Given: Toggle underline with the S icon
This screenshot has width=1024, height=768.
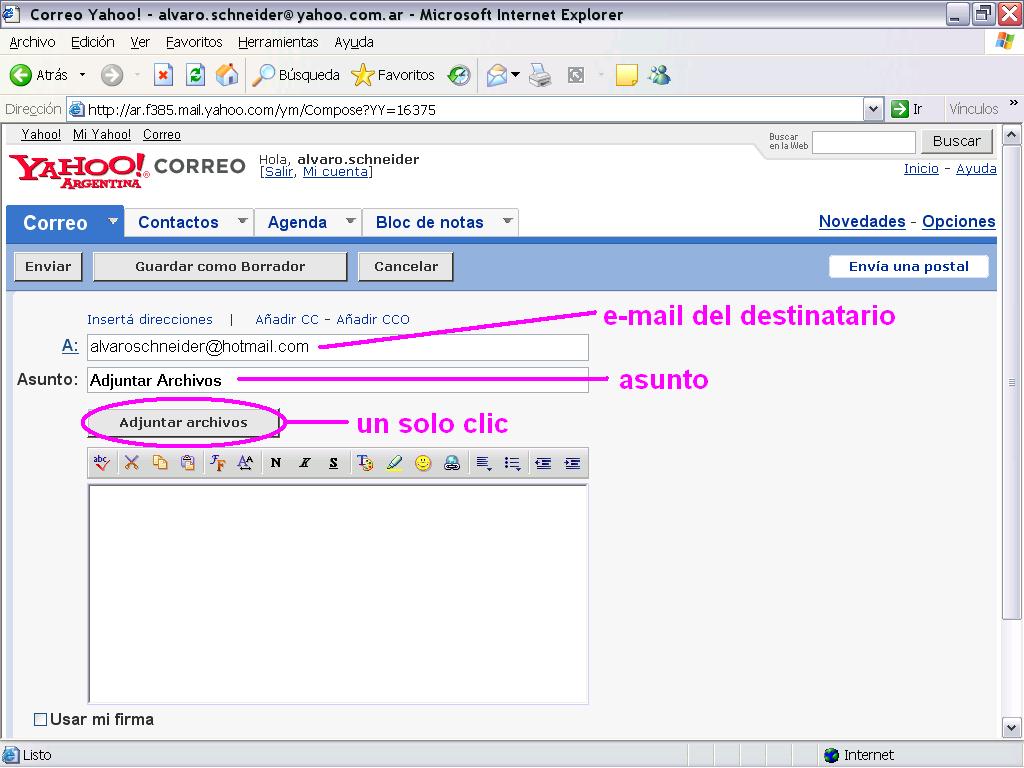Looking at the screenshot, I should click(x=333, y=463).
